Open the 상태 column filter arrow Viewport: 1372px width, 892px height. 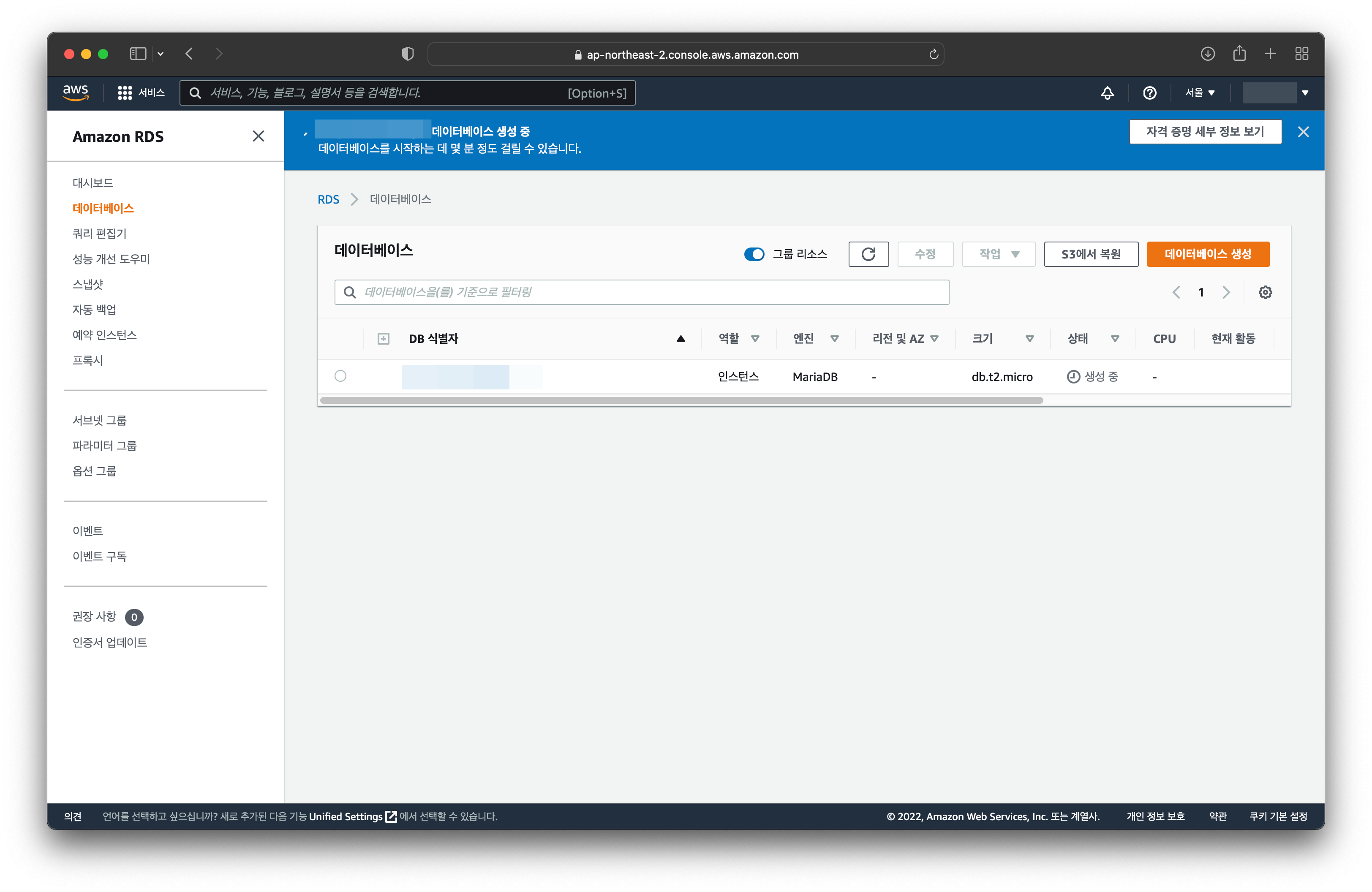pyautogui.click(x=1115, y=339)
